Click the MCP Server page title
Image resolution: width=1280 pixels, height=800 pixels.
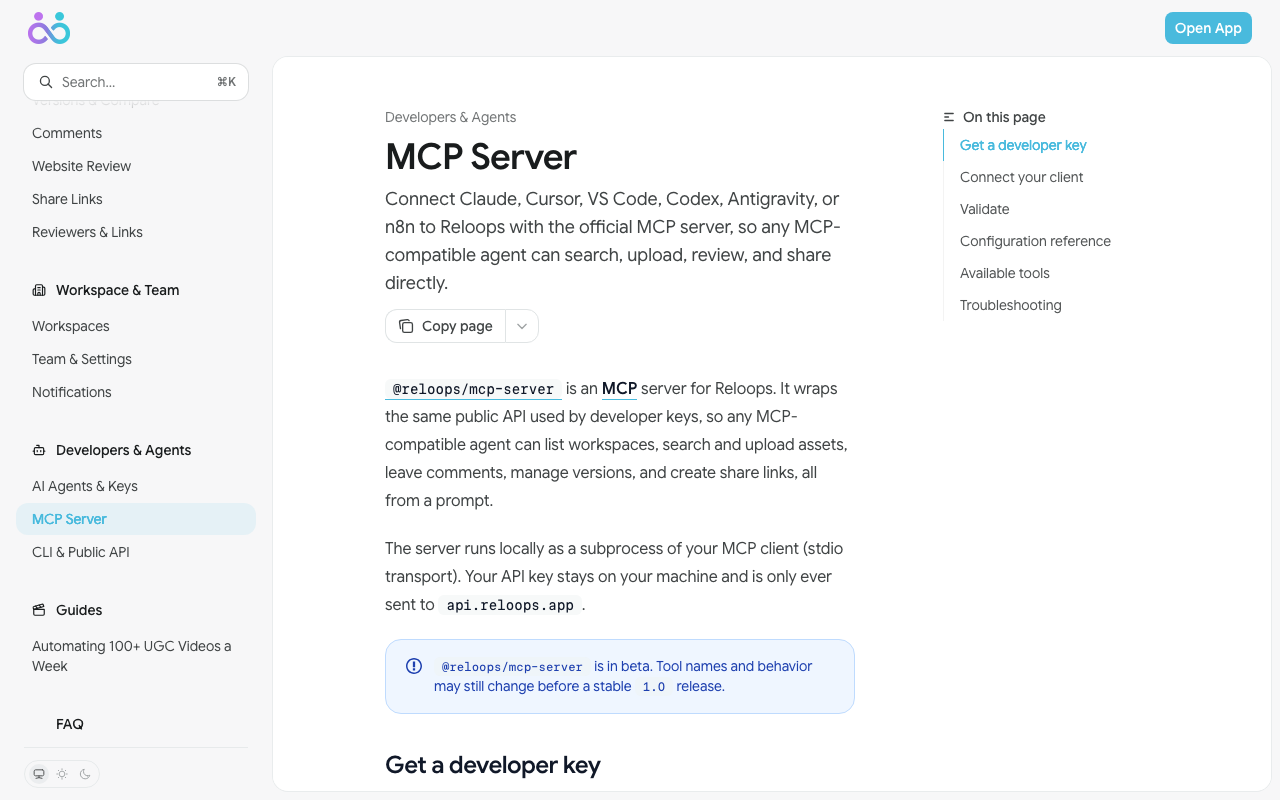pyautogui.click(x=481, y=157)
